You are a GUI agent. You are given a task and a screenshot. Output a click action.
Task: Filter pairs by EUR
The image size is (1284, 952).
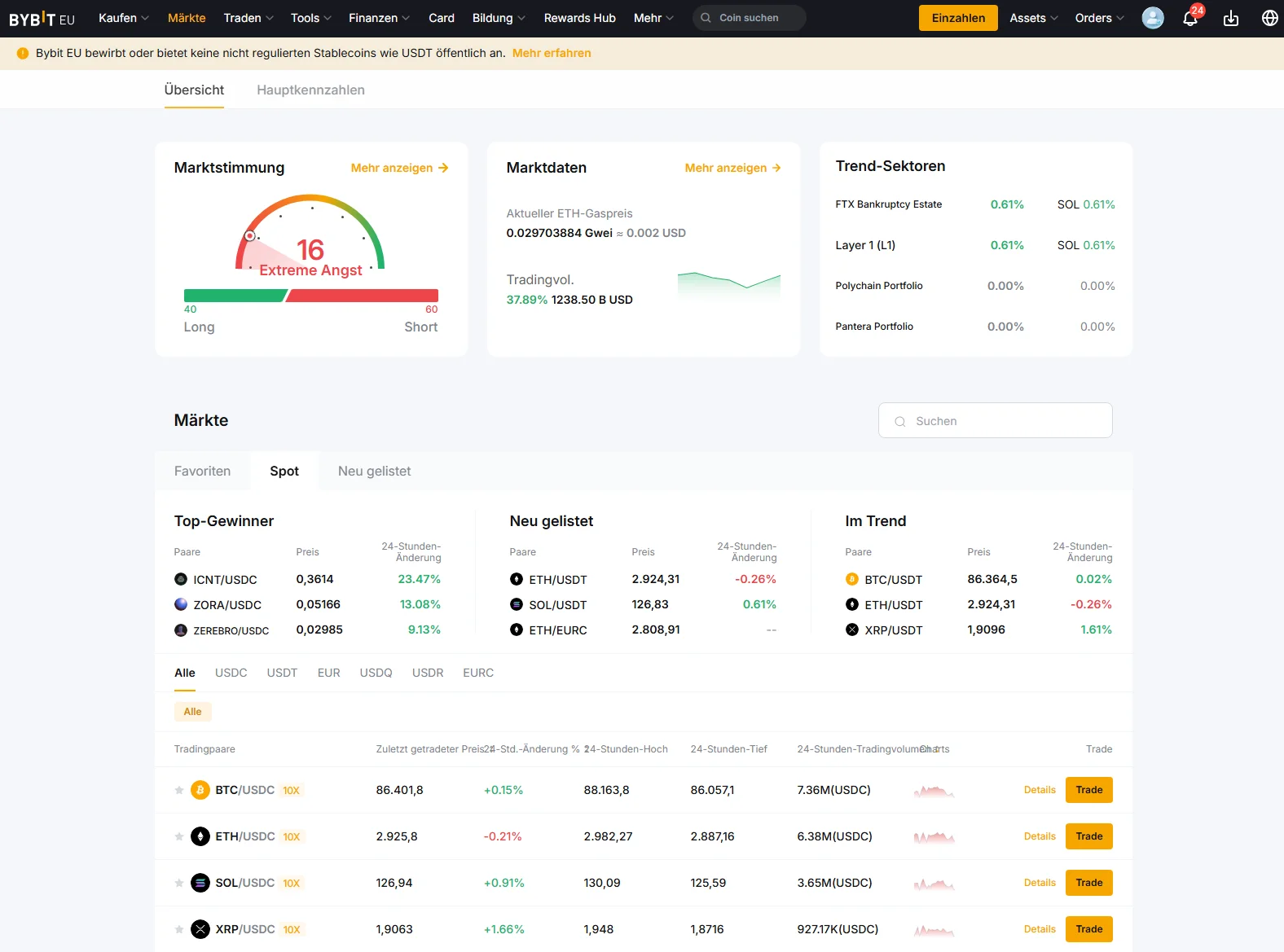(x=329, y=673)
